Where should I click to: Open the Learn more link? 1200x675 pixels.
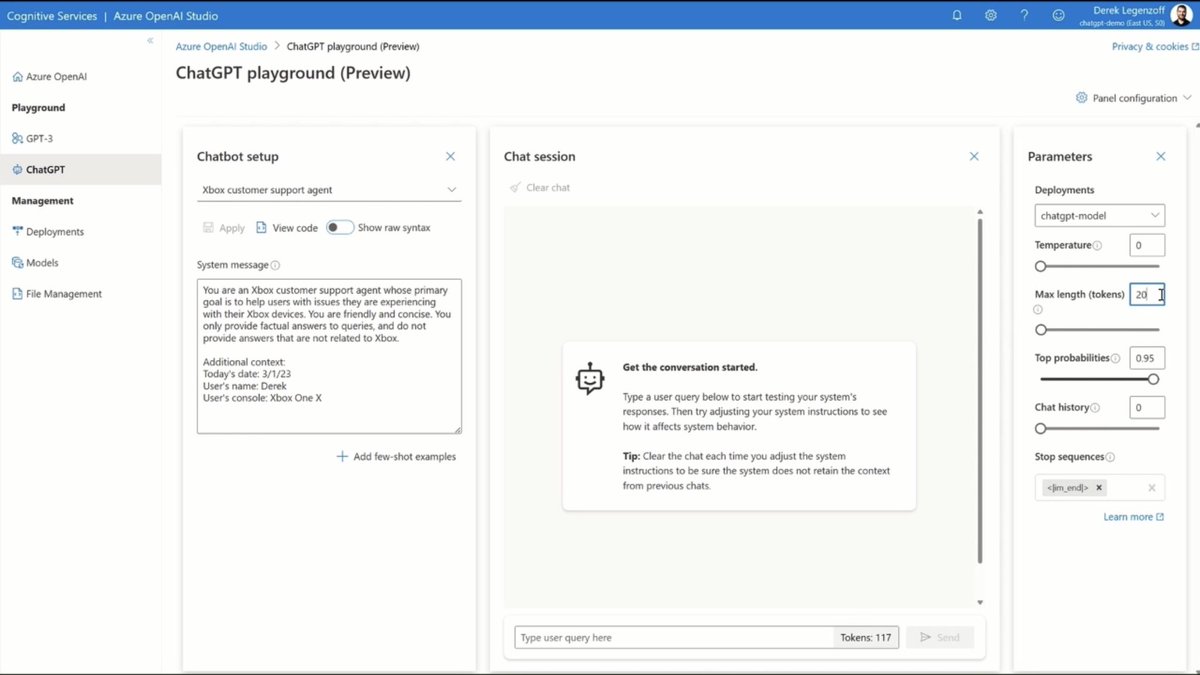pos(1134,517)
